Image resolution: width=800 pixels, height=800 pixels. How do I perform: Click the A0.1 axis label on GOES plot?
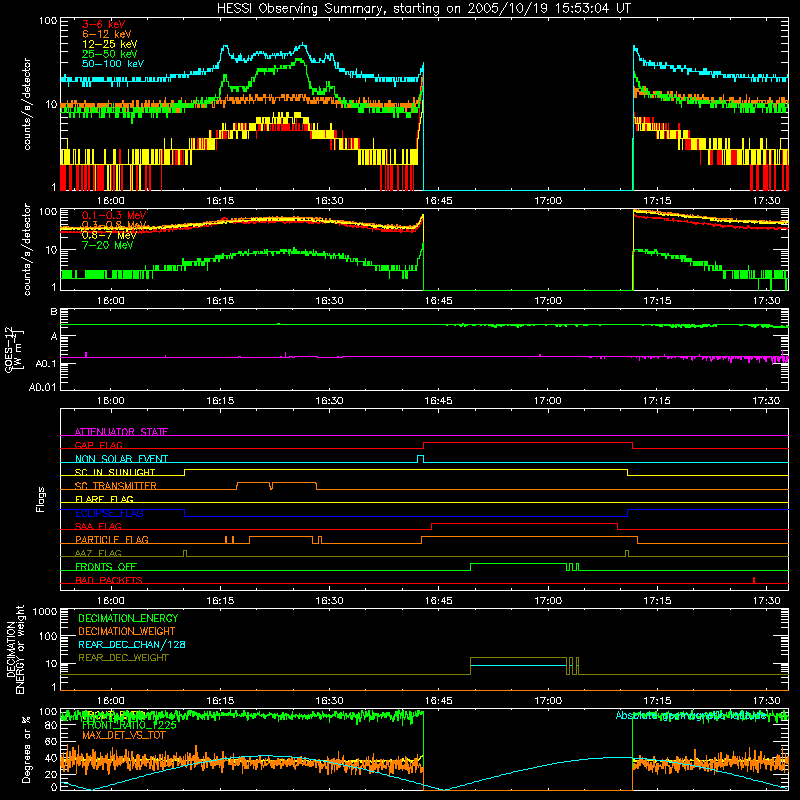46,363
